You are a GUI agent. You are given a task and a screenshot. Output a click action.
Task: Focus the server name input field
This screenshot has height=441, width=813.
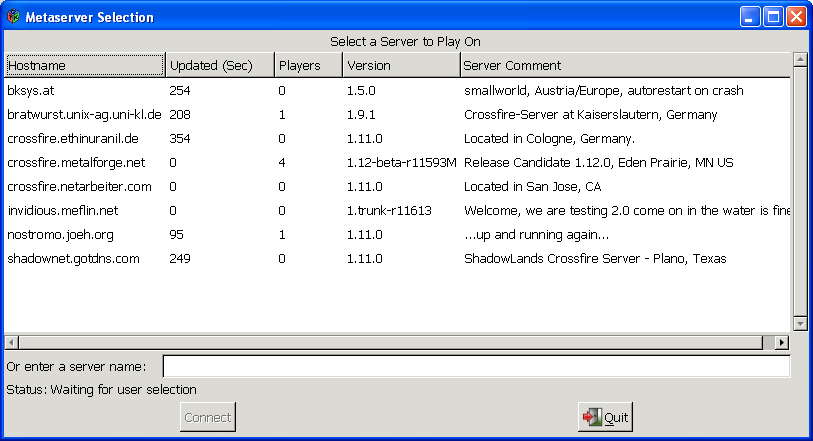(x=476, y=367)
